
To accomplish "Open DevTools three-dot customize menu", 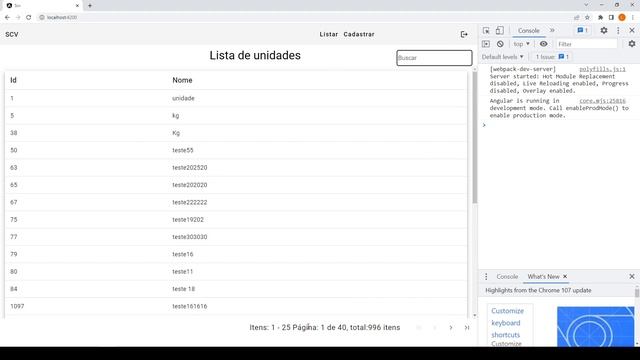I will (x=618, y=31).
